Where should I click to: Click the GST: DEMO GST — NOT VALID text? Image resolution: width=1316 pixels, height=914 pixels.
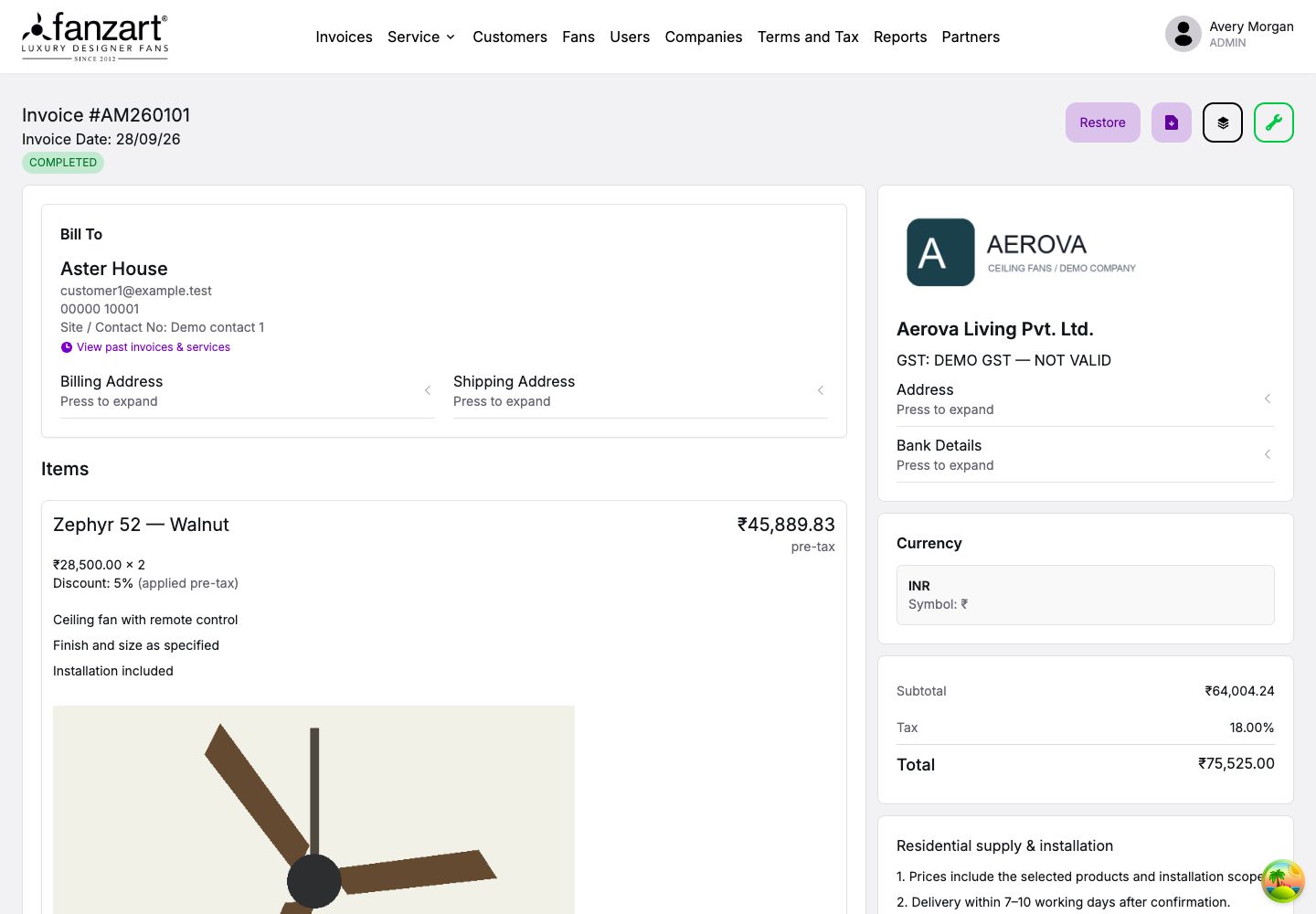(x=1003, y=360)
